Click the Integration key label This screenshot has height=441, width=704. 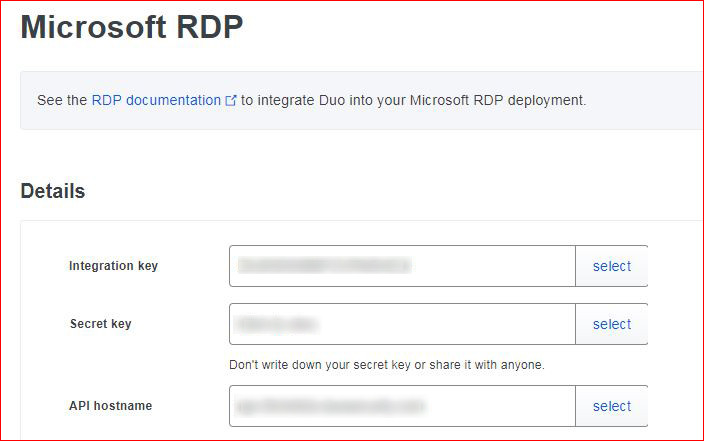pos(113,266)
